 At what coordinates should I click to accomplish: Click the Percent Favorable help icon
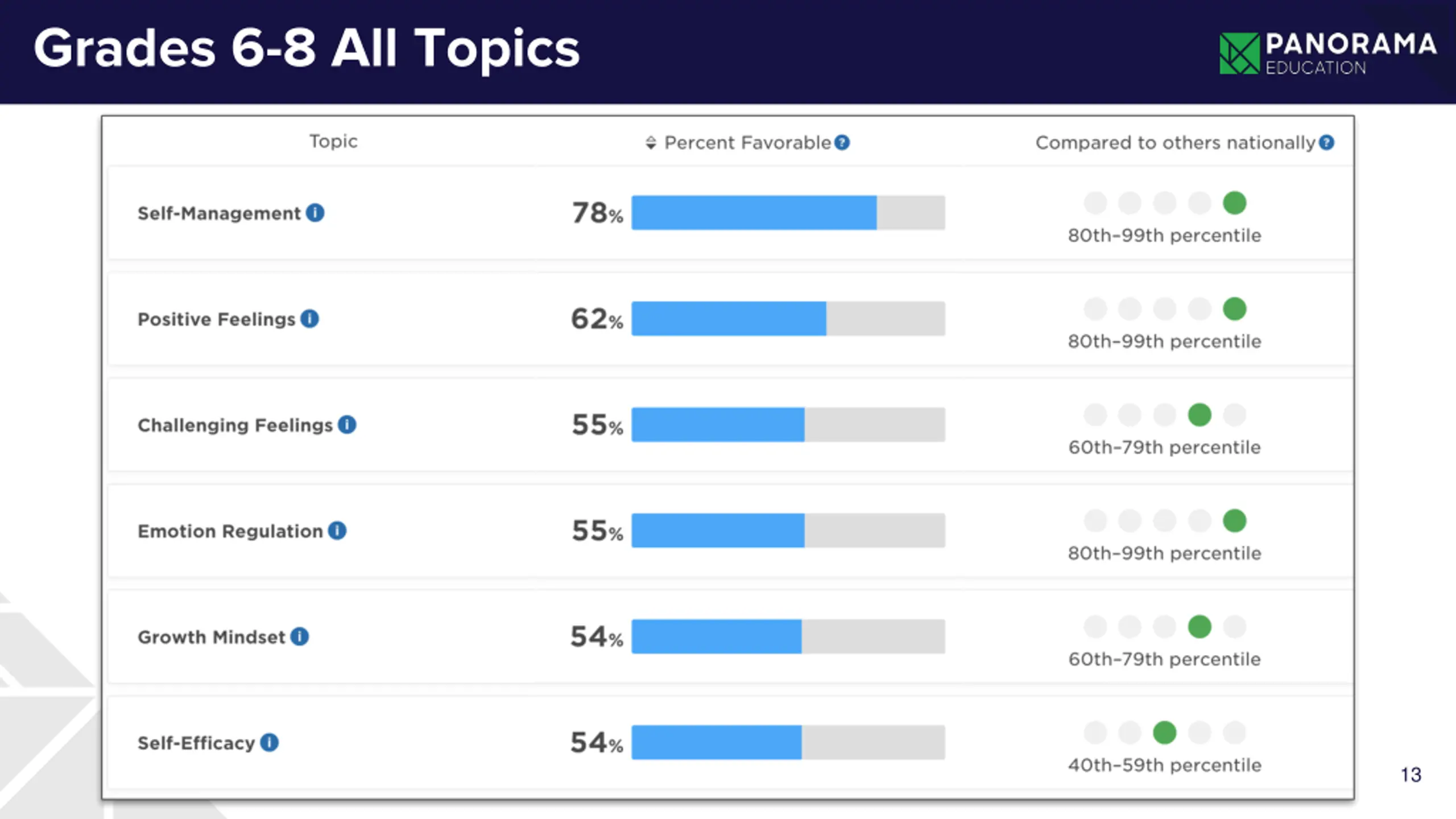click(x=842, y=142)
